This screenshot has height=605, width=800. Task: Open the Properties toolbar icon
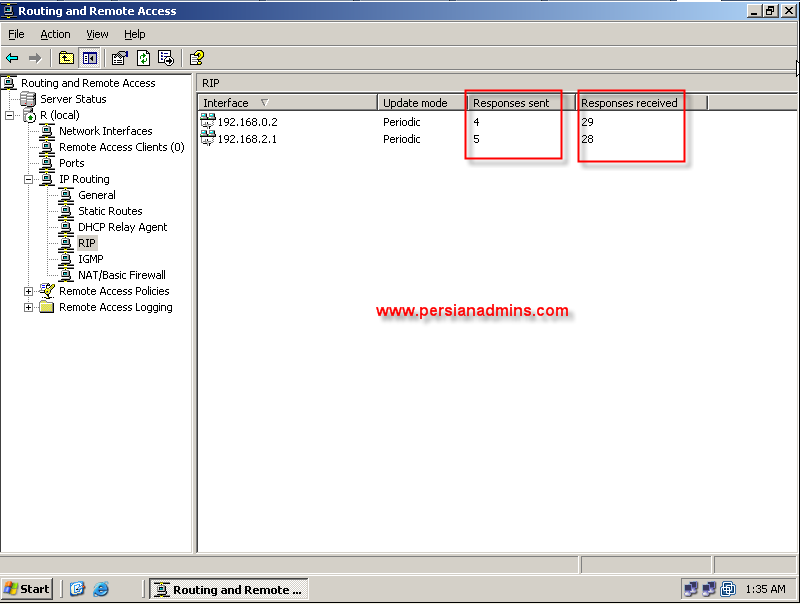119,58
